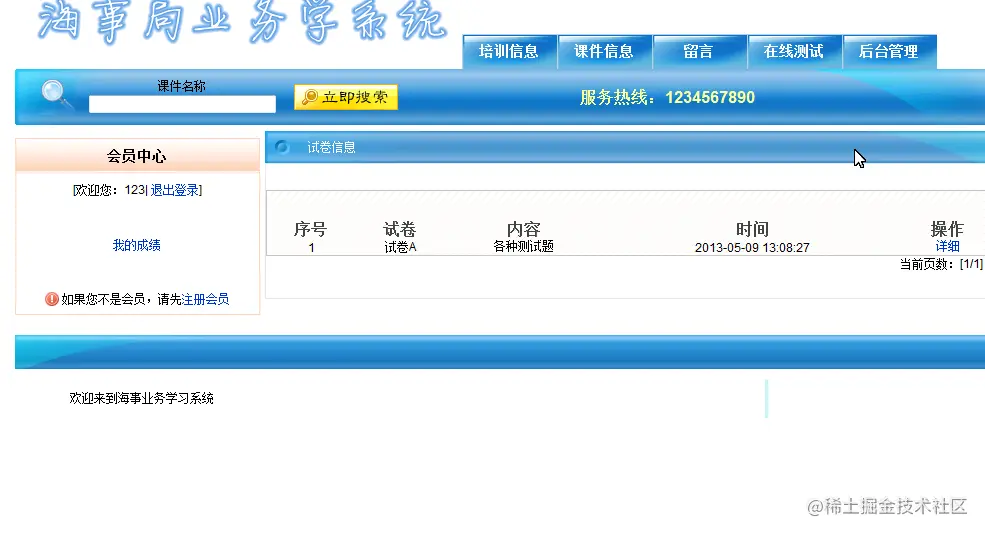The height and width of the screenshot is (534, 985).
Task: Click the red warning icon beside register notice
Action: click(52, 299)
